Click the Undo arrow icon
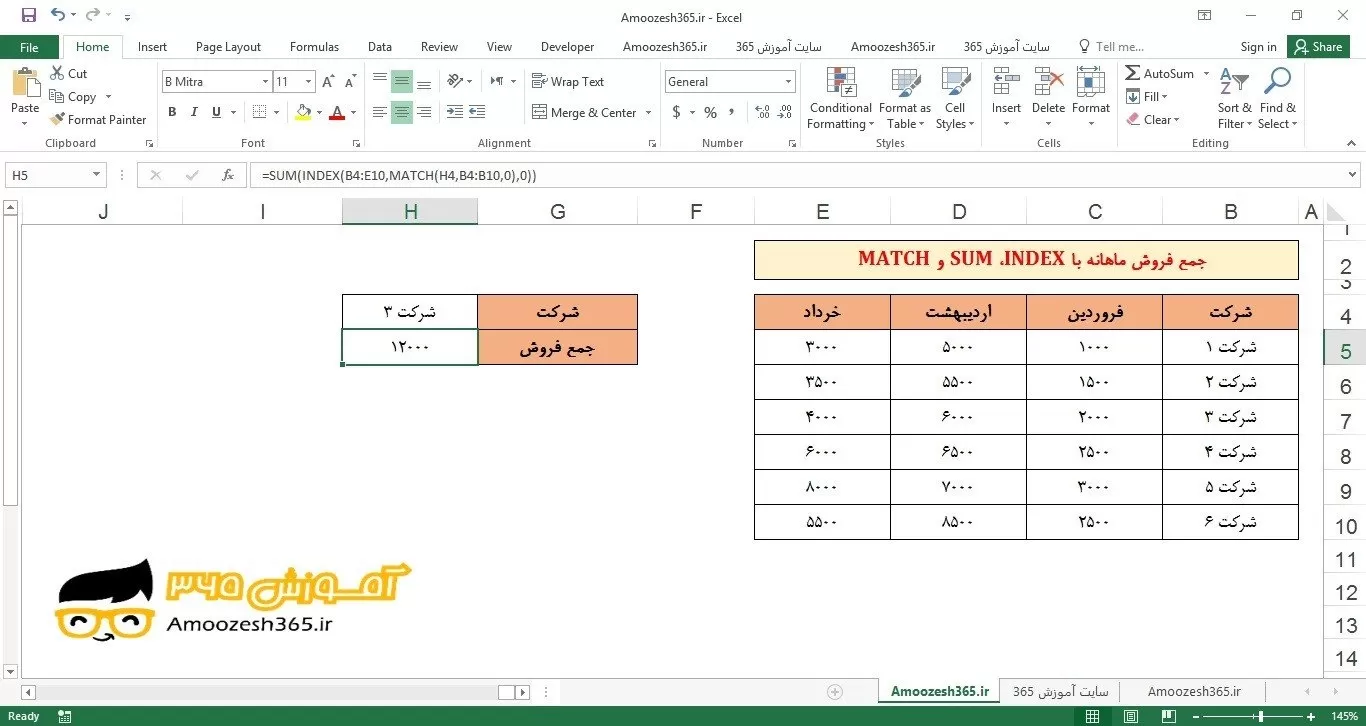Viewport: 1366px width, 726px height. tap(57, 15)
